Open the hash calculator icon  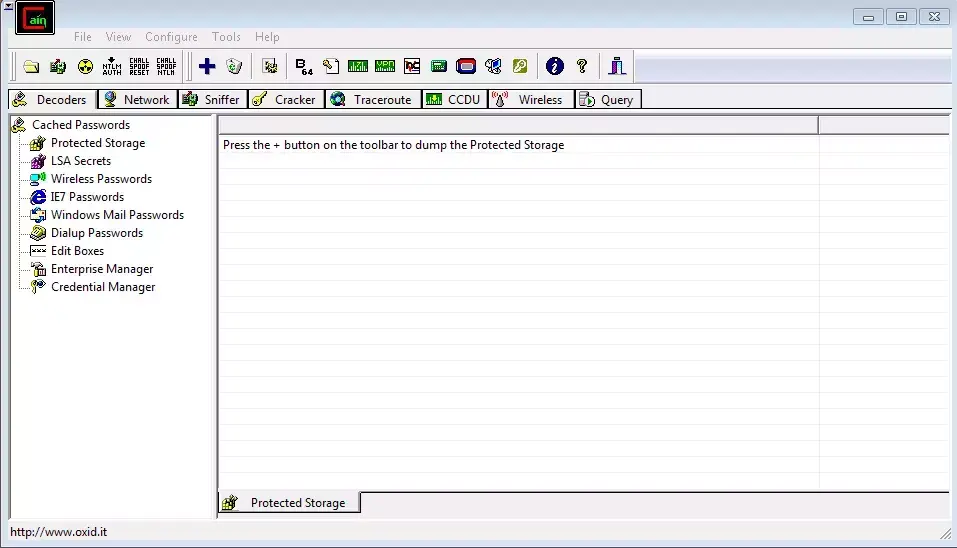(439, 66)
